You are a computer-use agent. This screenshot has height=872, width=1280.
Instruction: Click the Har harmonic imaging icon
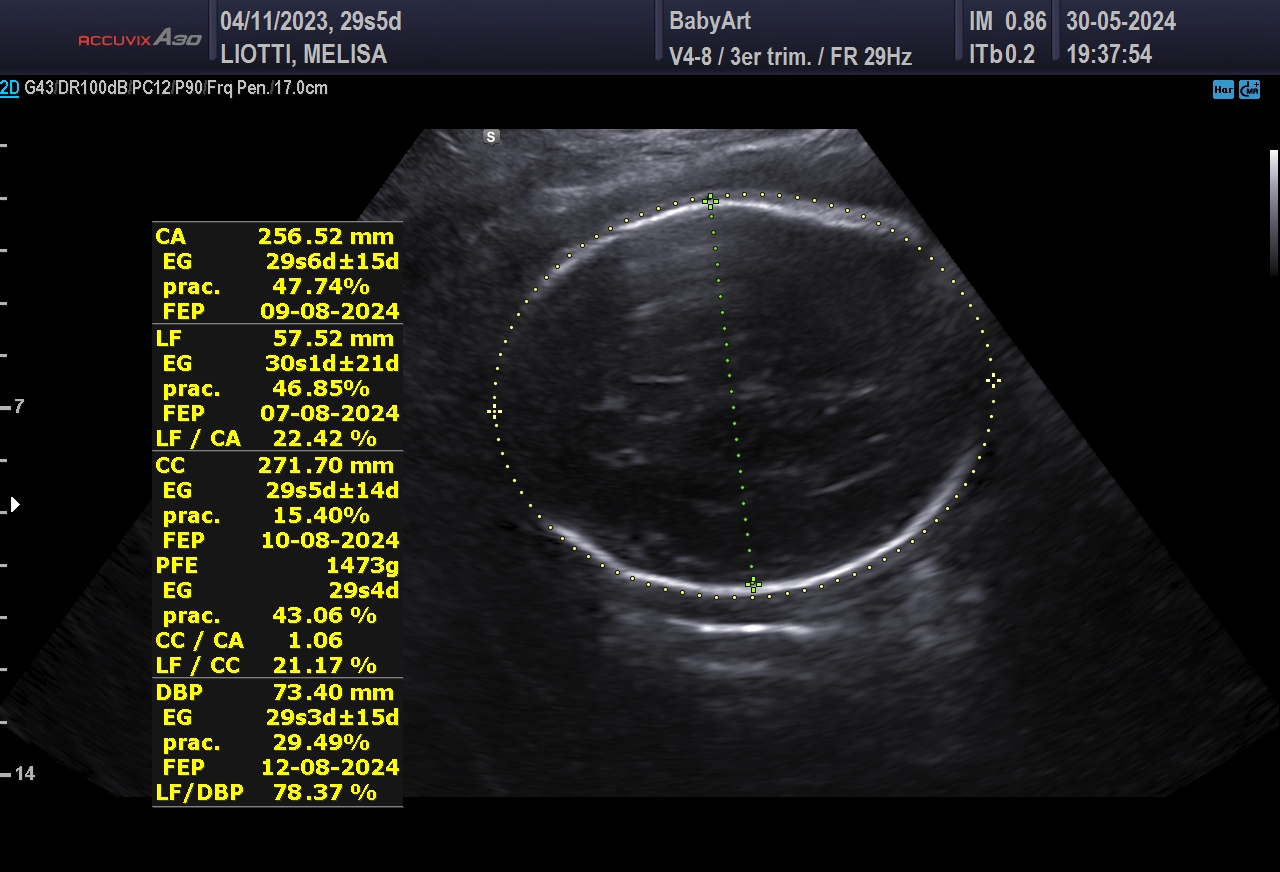coord(1223,90)
